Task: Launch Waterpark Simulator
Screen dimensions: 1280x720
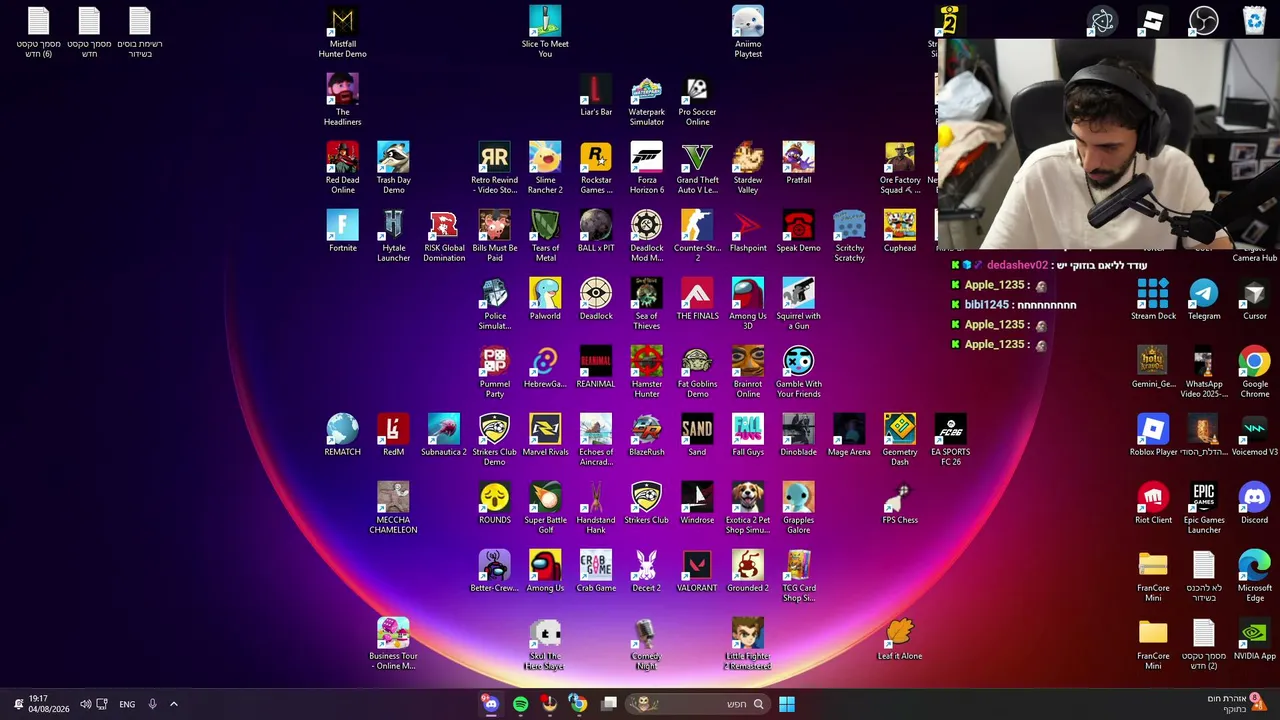Action: click(646, 100)
